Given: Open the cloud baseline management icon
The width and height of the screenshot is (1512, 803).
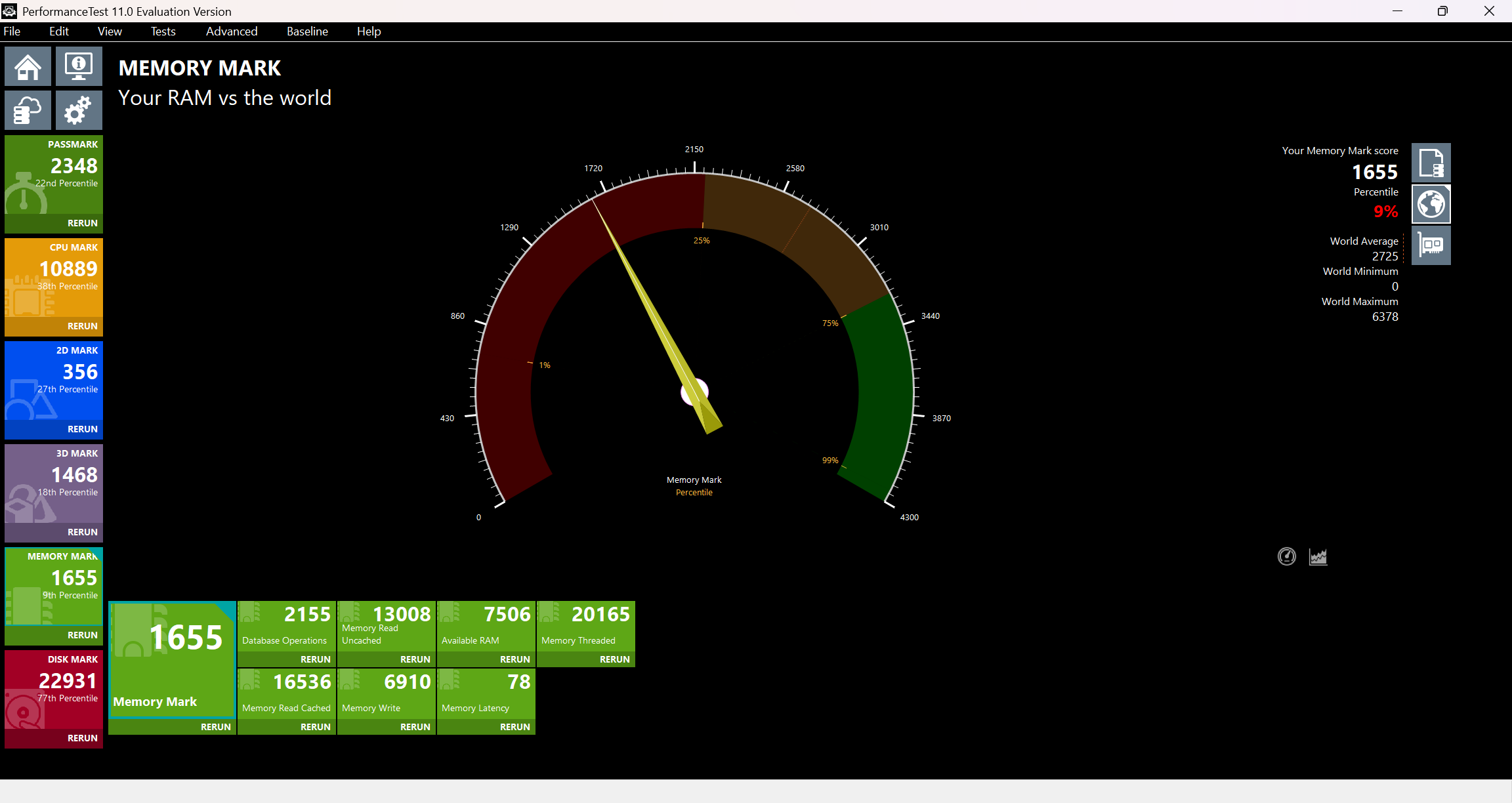Looking at the screenshot, I should point(28,110).
